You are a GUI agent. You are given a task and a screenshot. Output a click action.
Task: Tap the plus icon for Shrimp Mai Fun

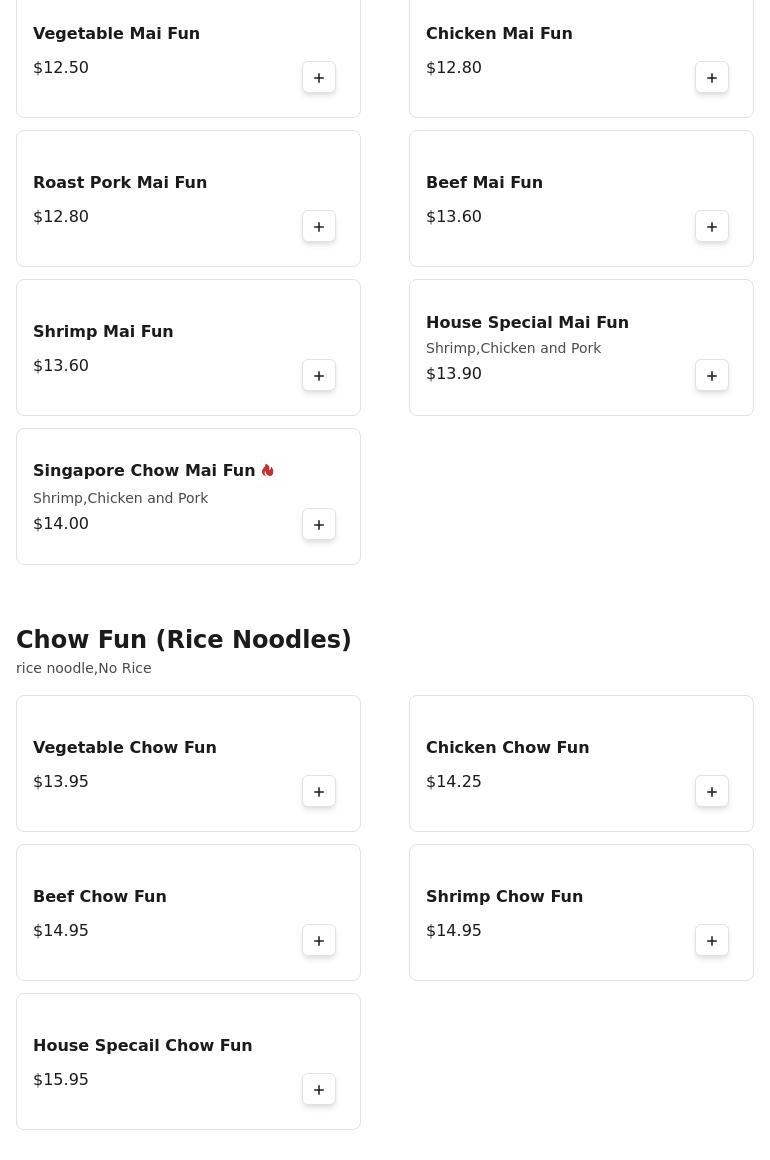pos(319,376)
